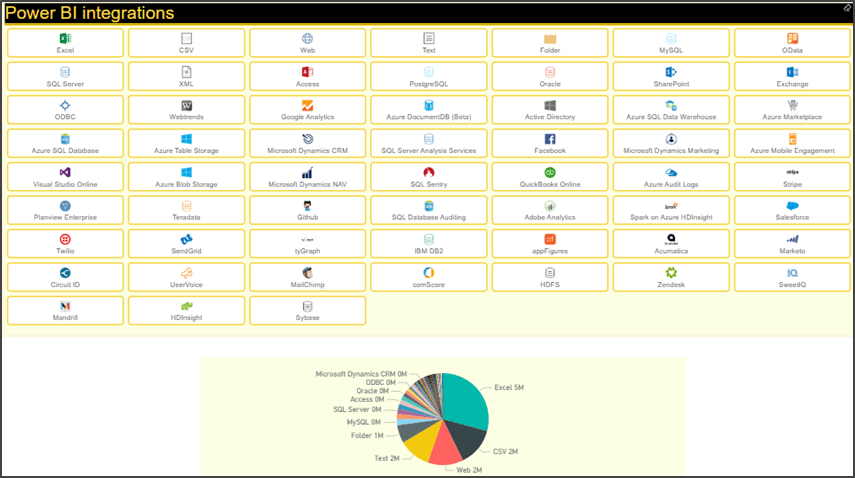Click the Salesforce cloud icon

tap(792, 205)
